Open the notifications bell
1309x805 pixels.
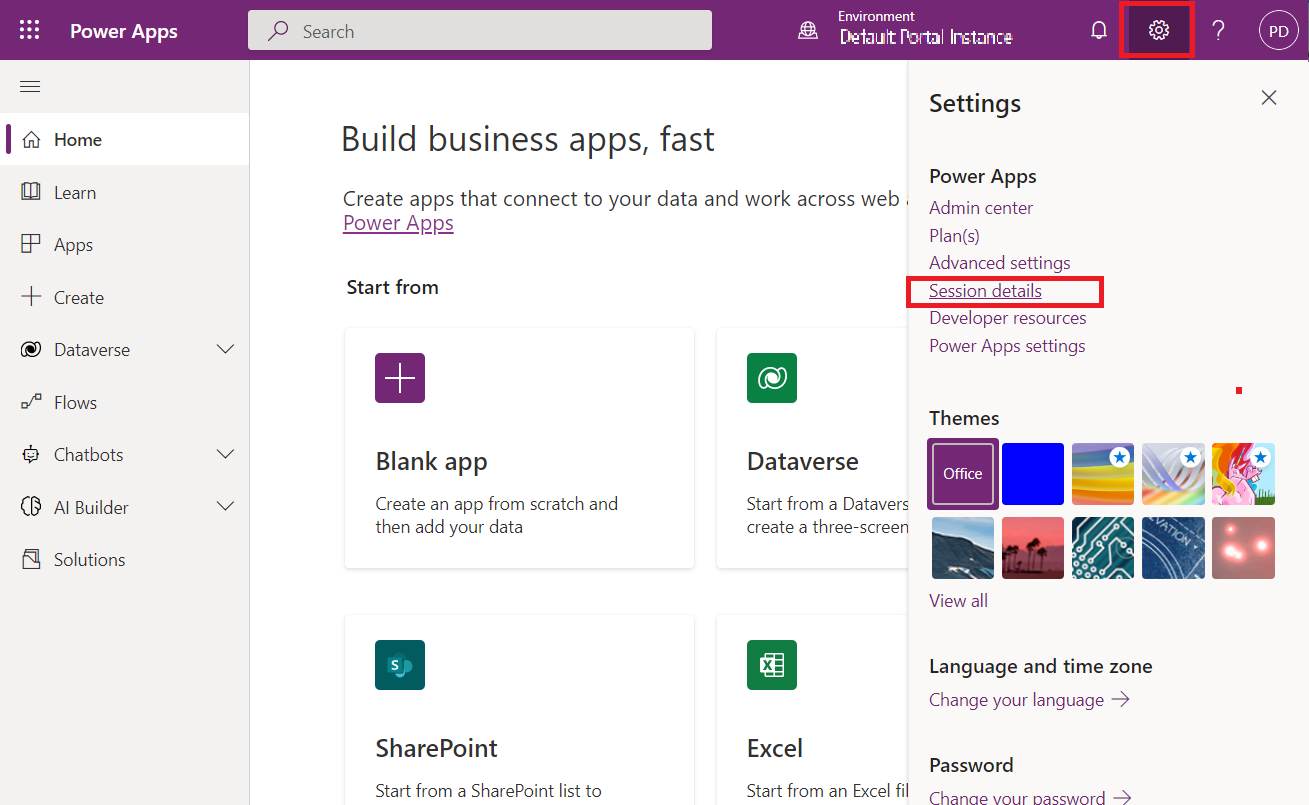tap(1099, 30)
